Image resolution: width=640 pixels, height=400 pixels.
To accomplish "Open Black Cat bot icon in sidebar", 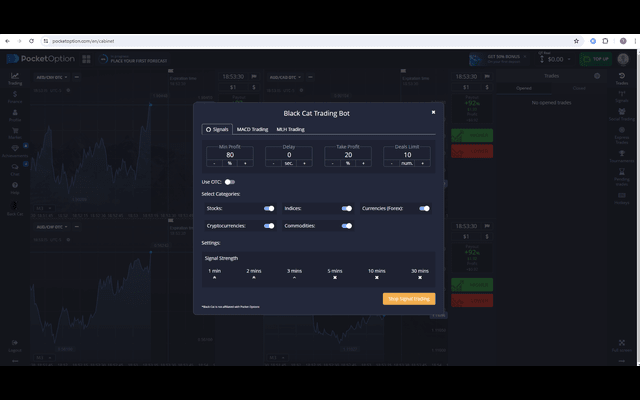I will [15, 207].
